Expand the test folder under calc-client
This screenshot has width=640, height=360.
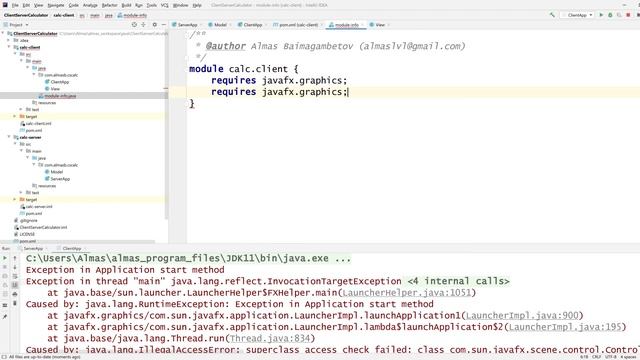tap(21, 109)
